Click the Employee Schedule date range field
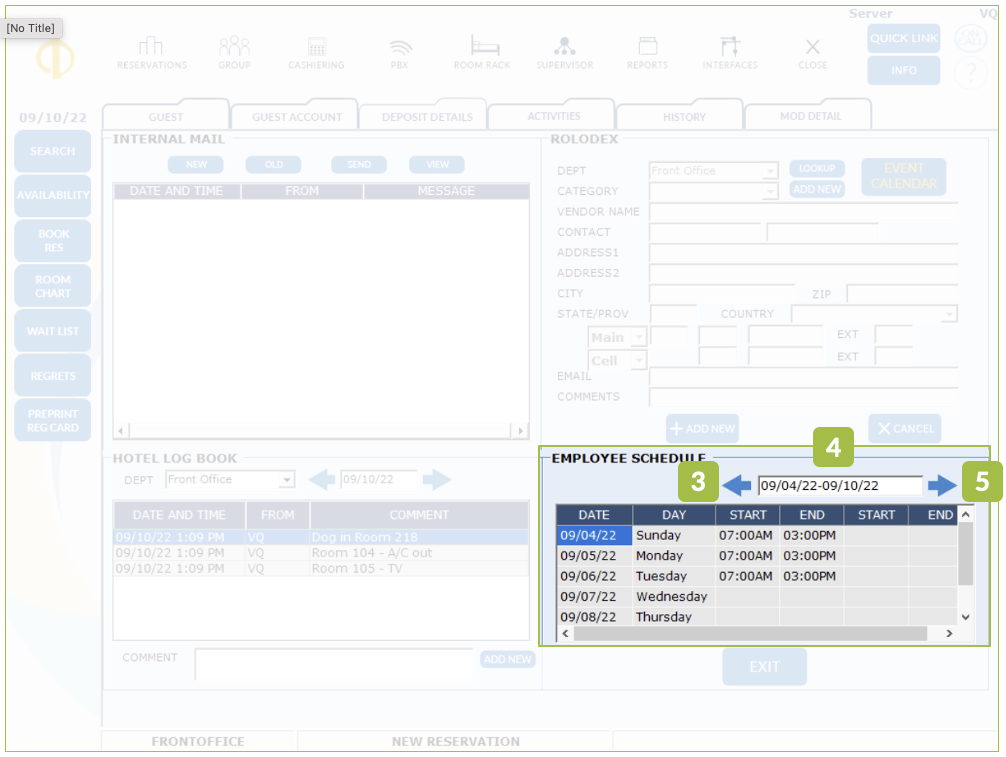 click(840, 486)
